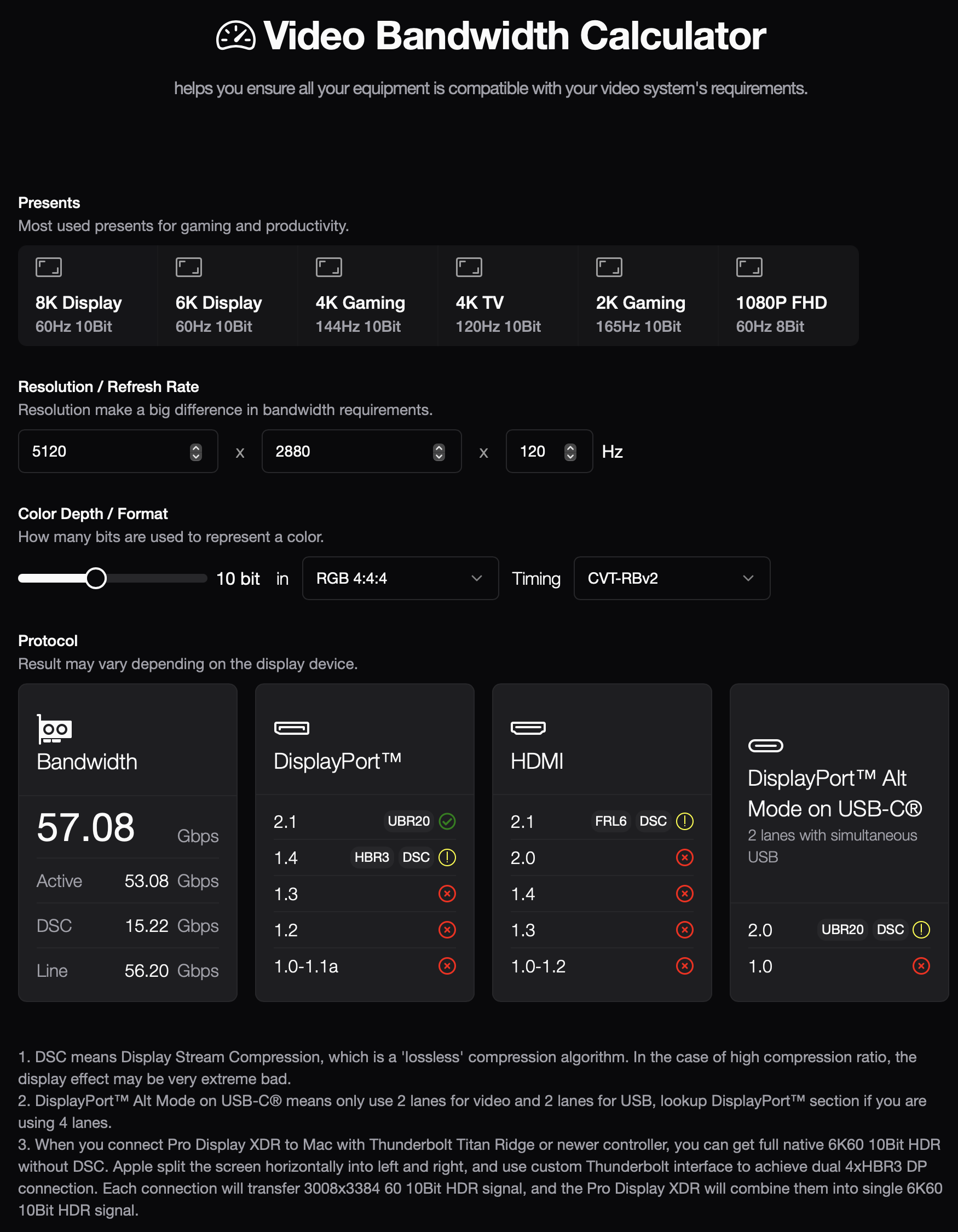
Task: Click the monitor icon on the 1080P FHD card
Action: pos(749,267)
